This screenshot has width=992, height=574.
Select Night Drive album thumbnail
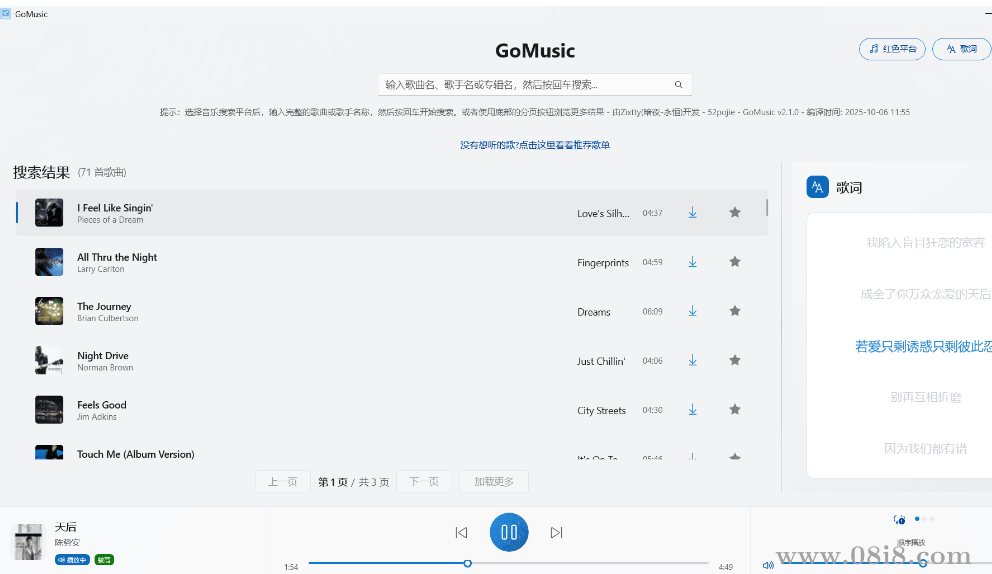tap(49, 361)
